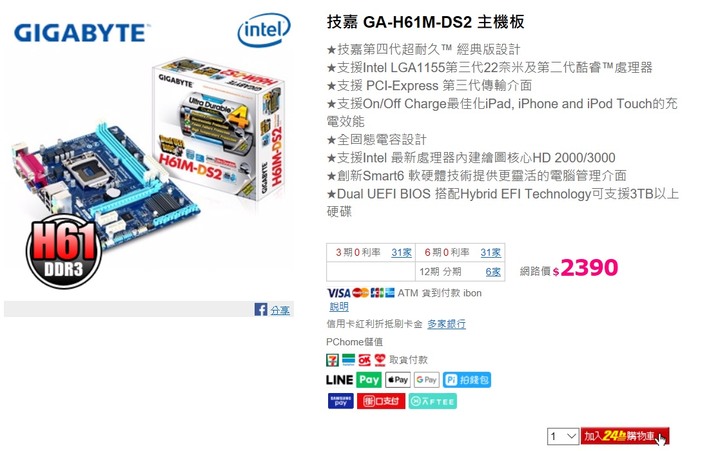Click the 說明 payment explanation link
720x451 pixels.
click(339, 307)
